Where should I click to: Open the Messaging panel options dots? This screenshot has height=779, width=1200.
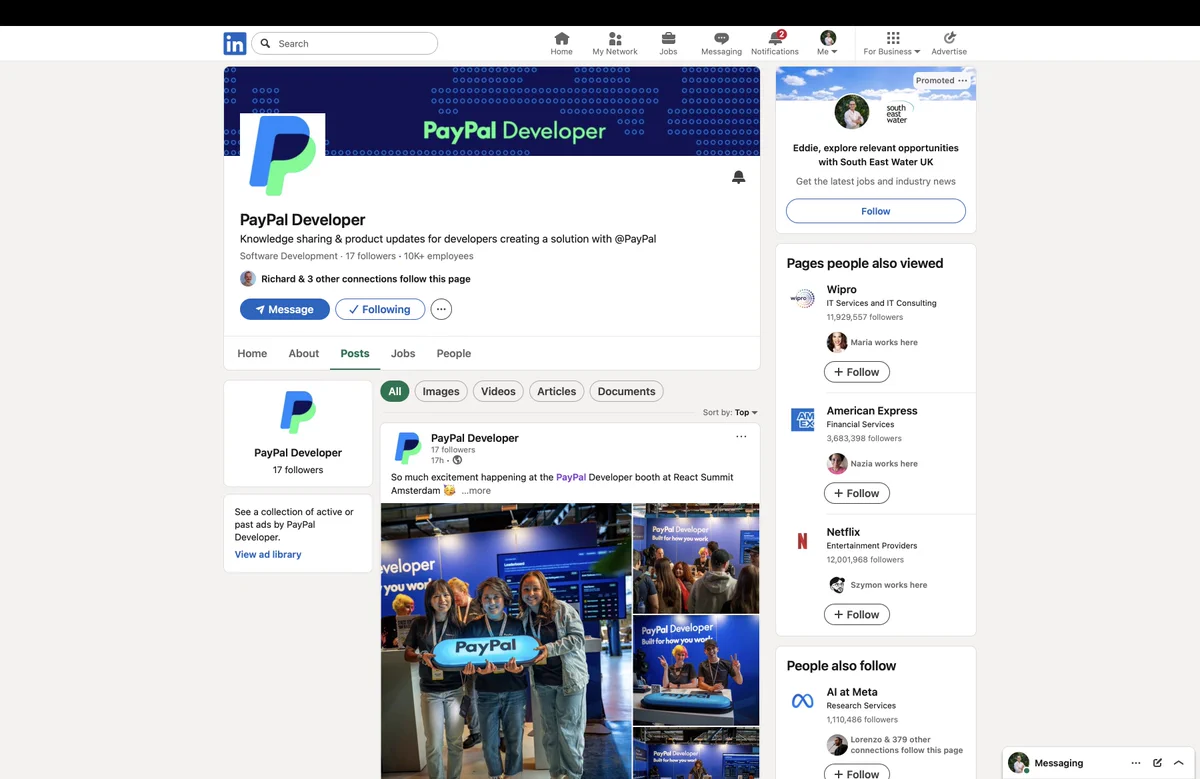click(x=1136, y=763)
